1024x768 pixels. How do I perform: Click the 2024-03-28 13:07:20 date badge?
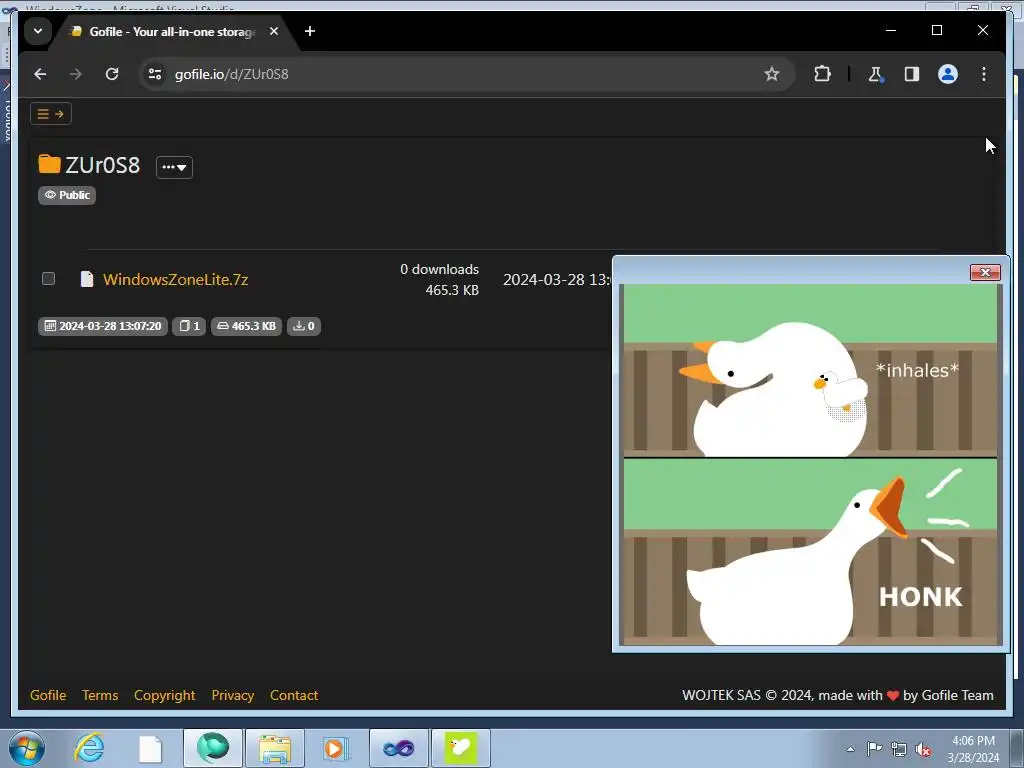pyautogui.click(x=103, y=326)
